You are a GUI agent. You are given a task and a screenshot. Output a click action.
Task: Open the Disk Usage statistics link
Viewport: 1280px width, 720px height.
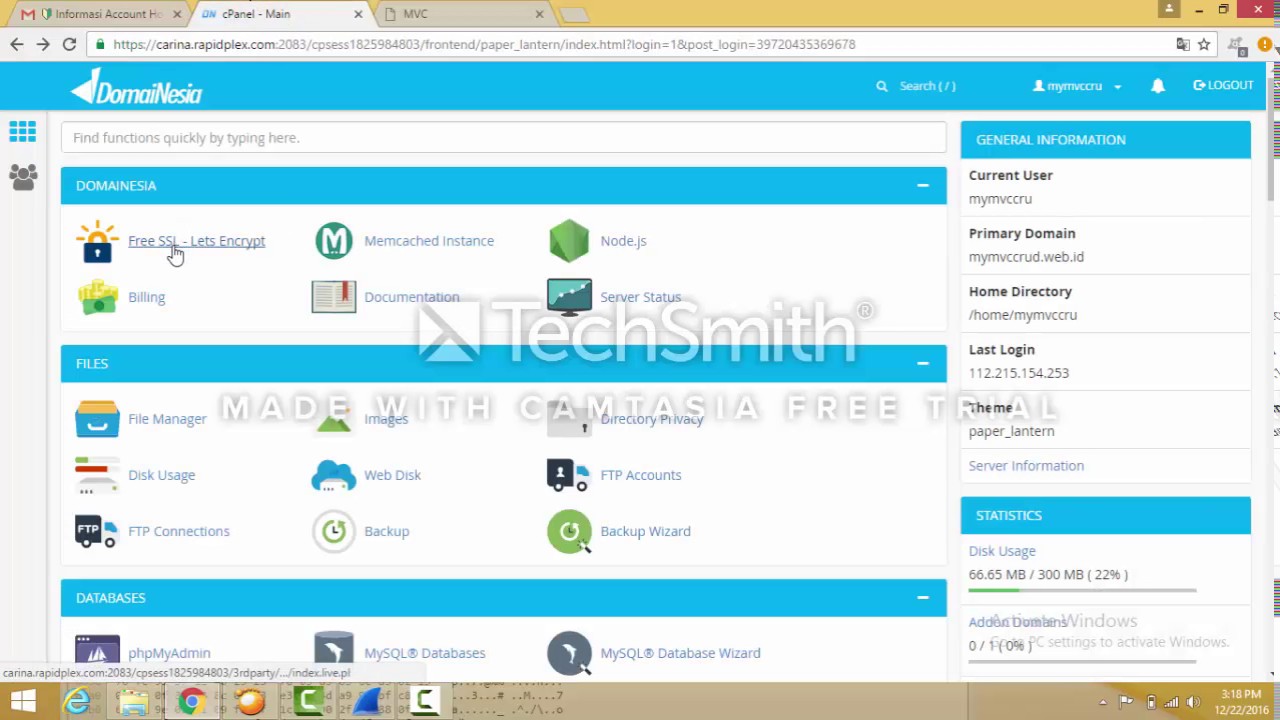click(x=1002, y=551)
